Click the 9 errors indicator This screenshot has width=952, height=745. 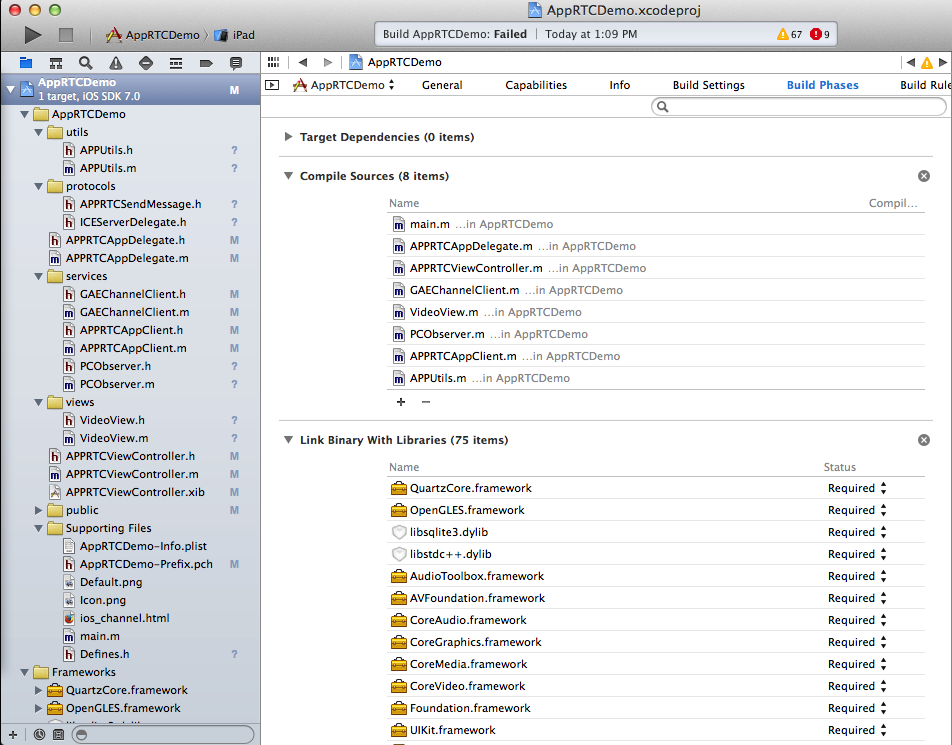click(820, 35)
